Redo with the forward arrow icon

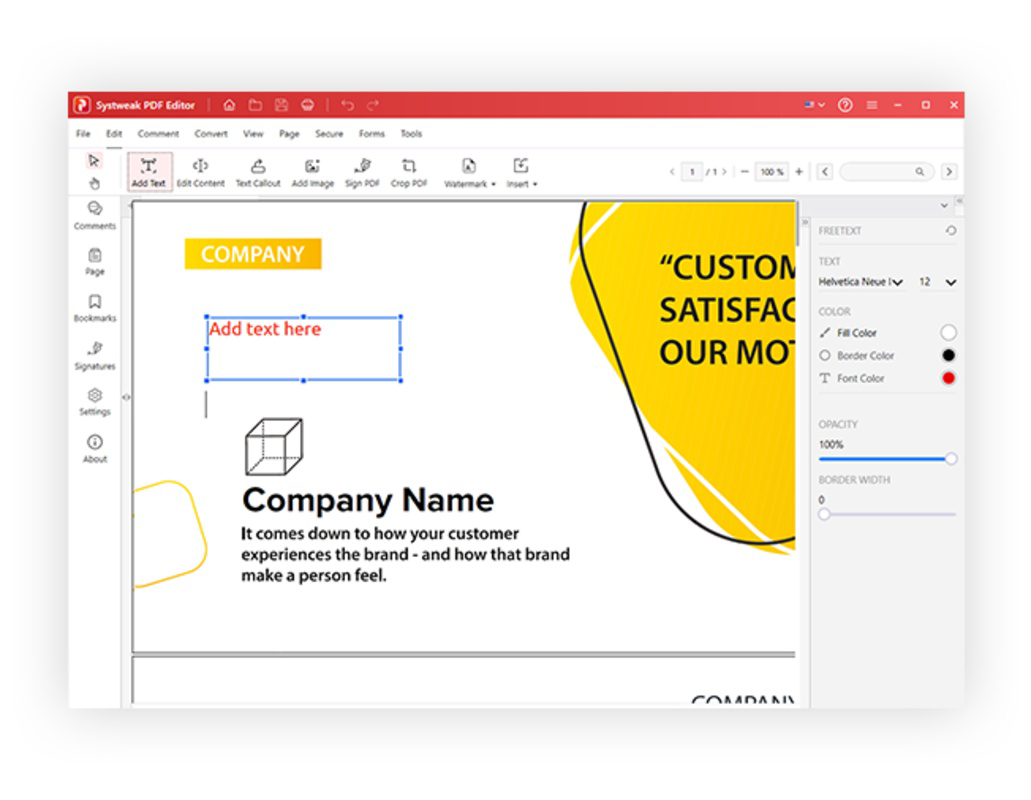373,105
